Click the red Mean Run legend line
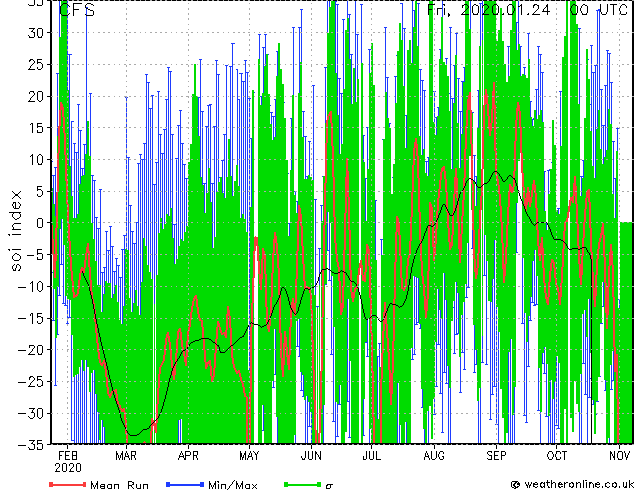 pos(68,484)
